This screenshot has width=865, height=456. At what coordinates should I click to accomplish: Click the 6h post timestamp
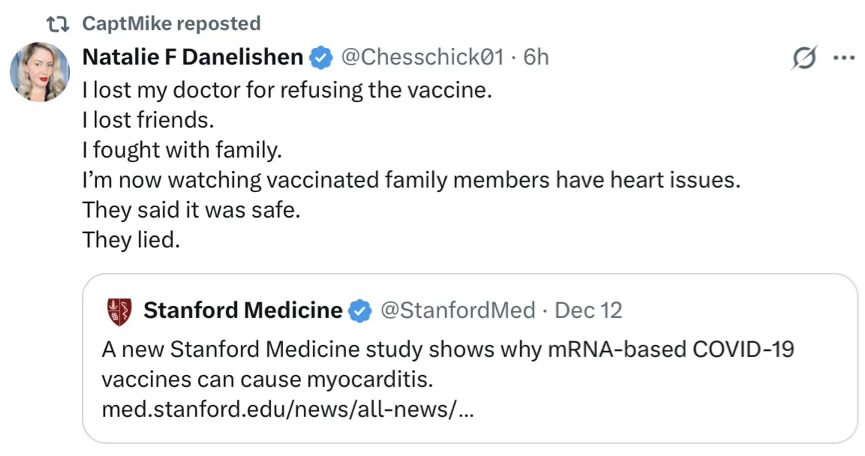click(536, 57)
